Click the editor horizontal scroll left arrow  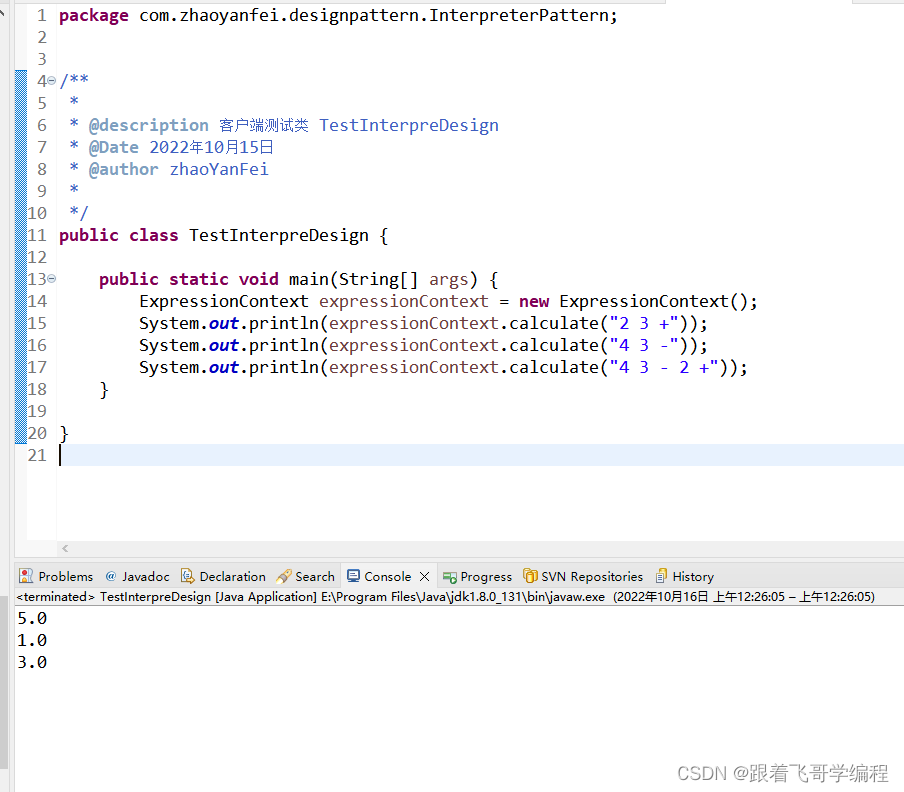point(65,548)
